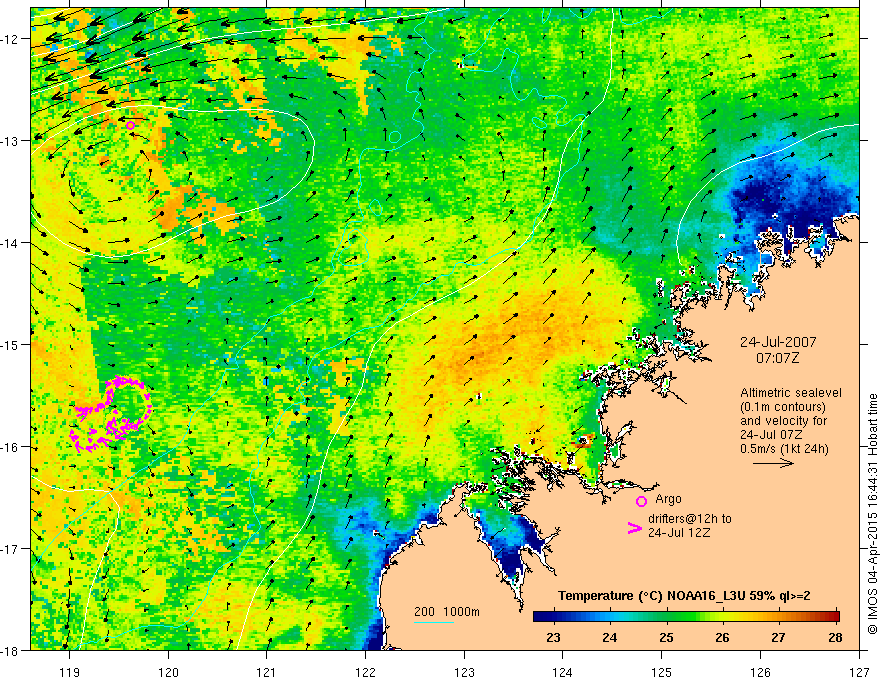Click the 0.5m/s velocity scale arrow
Image resolution: width=880 pixels, height=680 pixels.
773,463
